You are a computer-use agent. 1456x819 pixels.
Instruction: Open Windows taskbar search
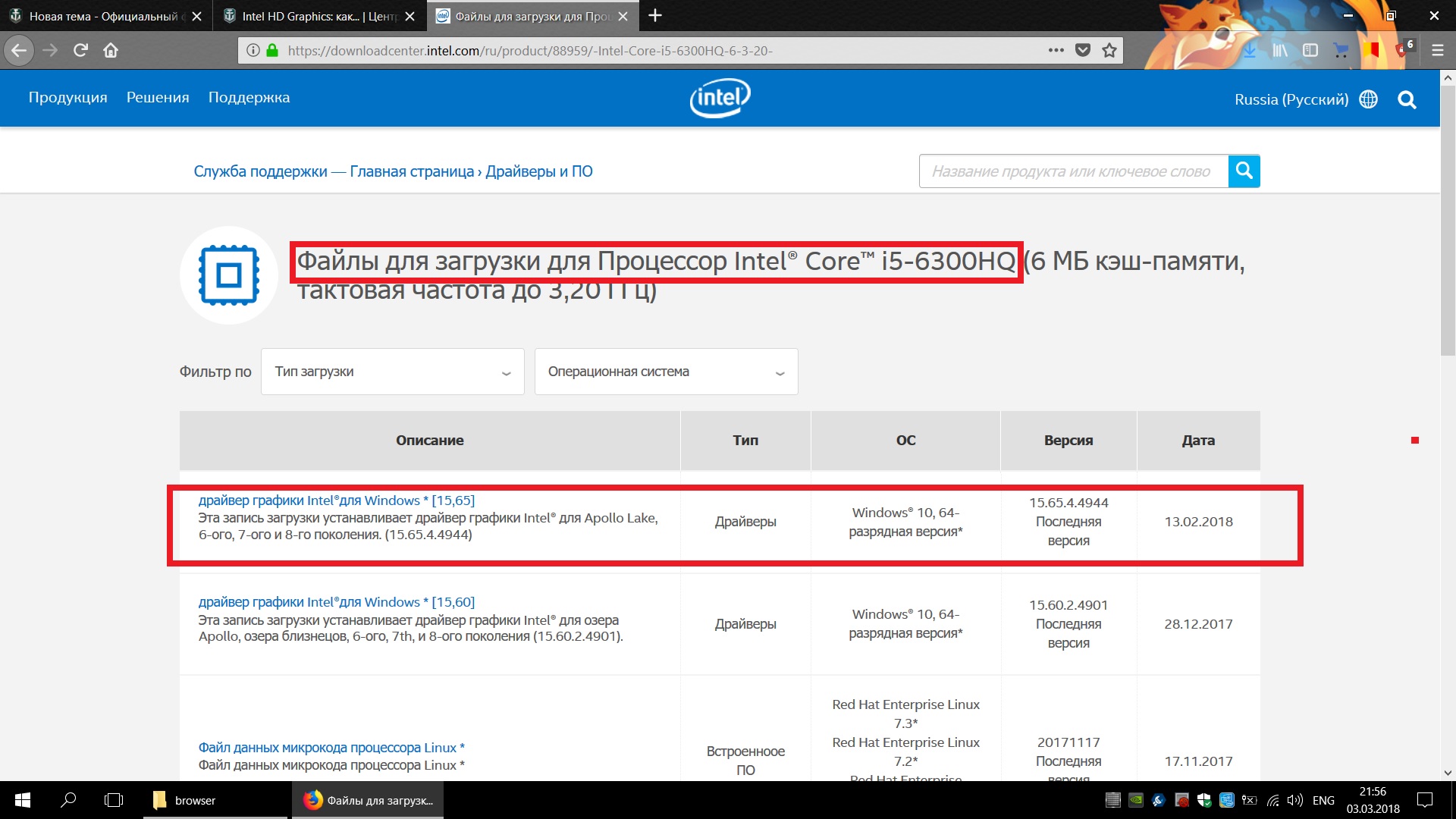coord(68,800)
